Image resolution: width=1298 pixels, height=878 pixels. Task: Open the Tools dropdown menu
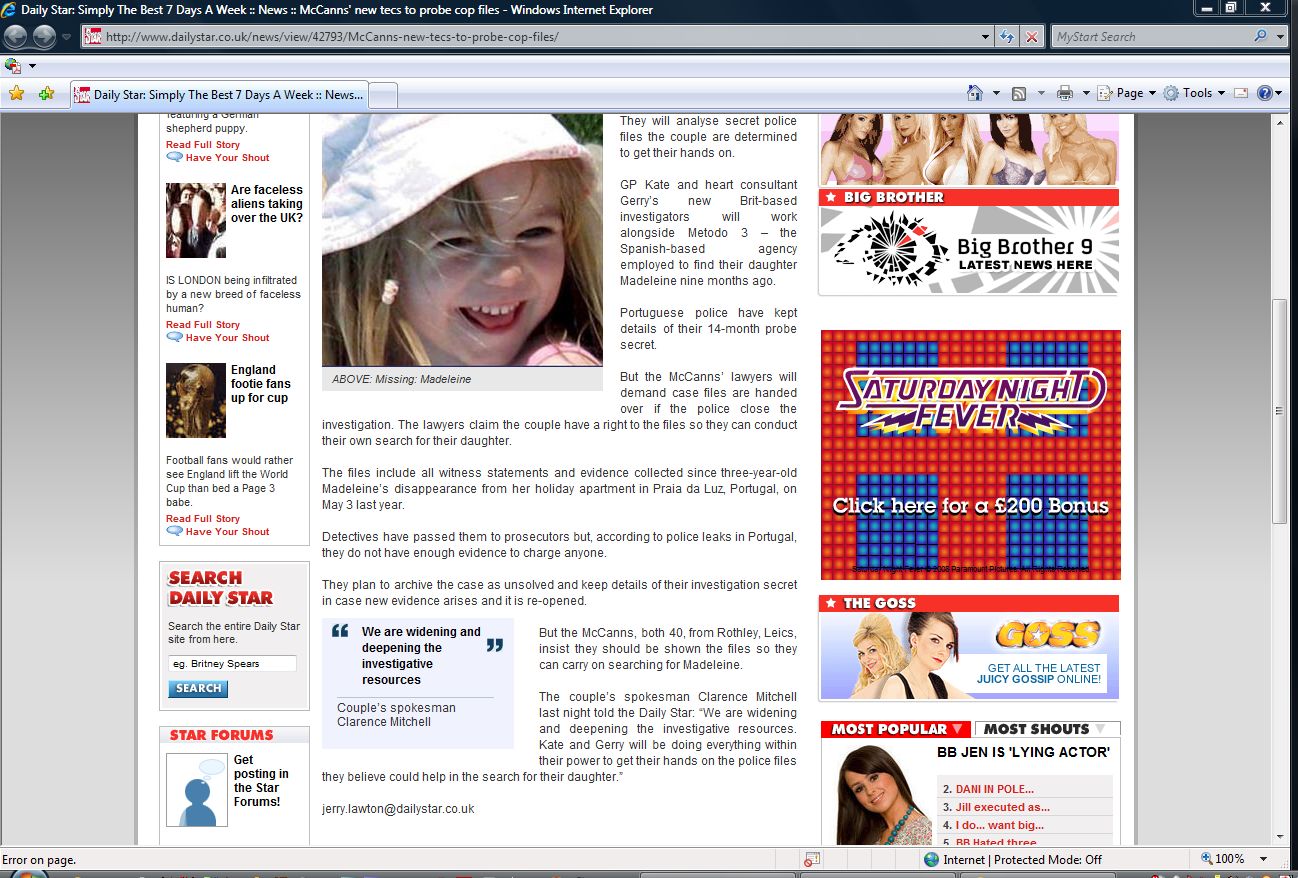coord(1196,93)
